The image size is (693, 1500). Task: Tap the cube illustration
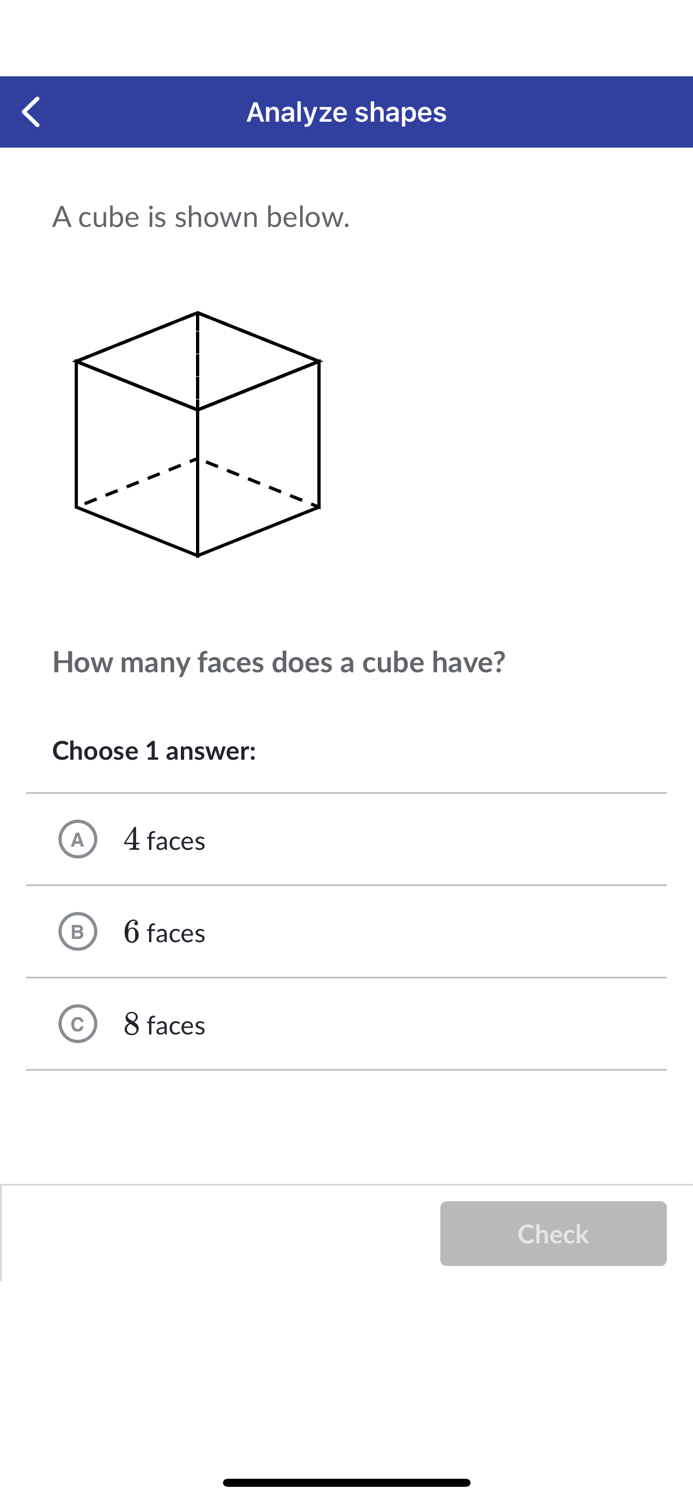coord(197,430)
